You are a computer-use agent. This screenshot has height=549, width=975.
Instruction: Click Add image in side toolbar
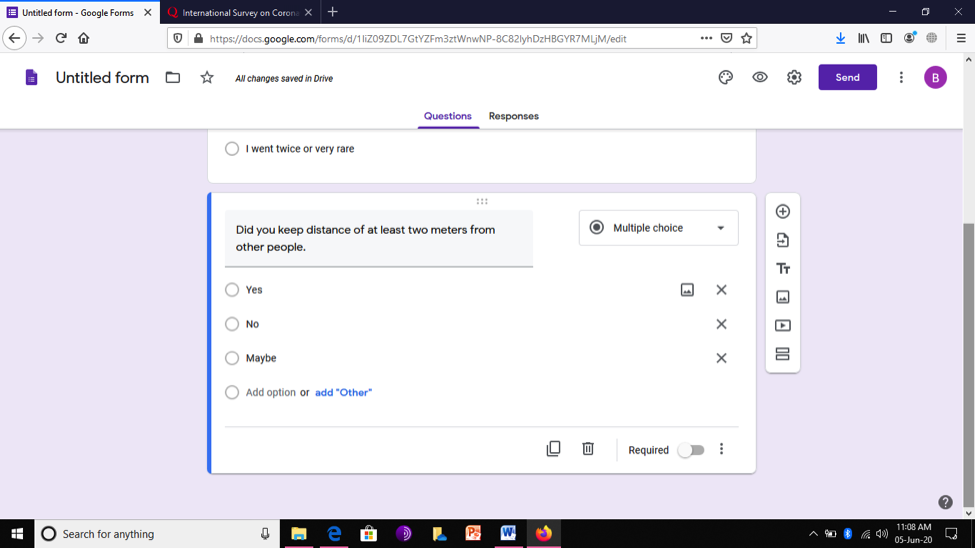[782, 297]
